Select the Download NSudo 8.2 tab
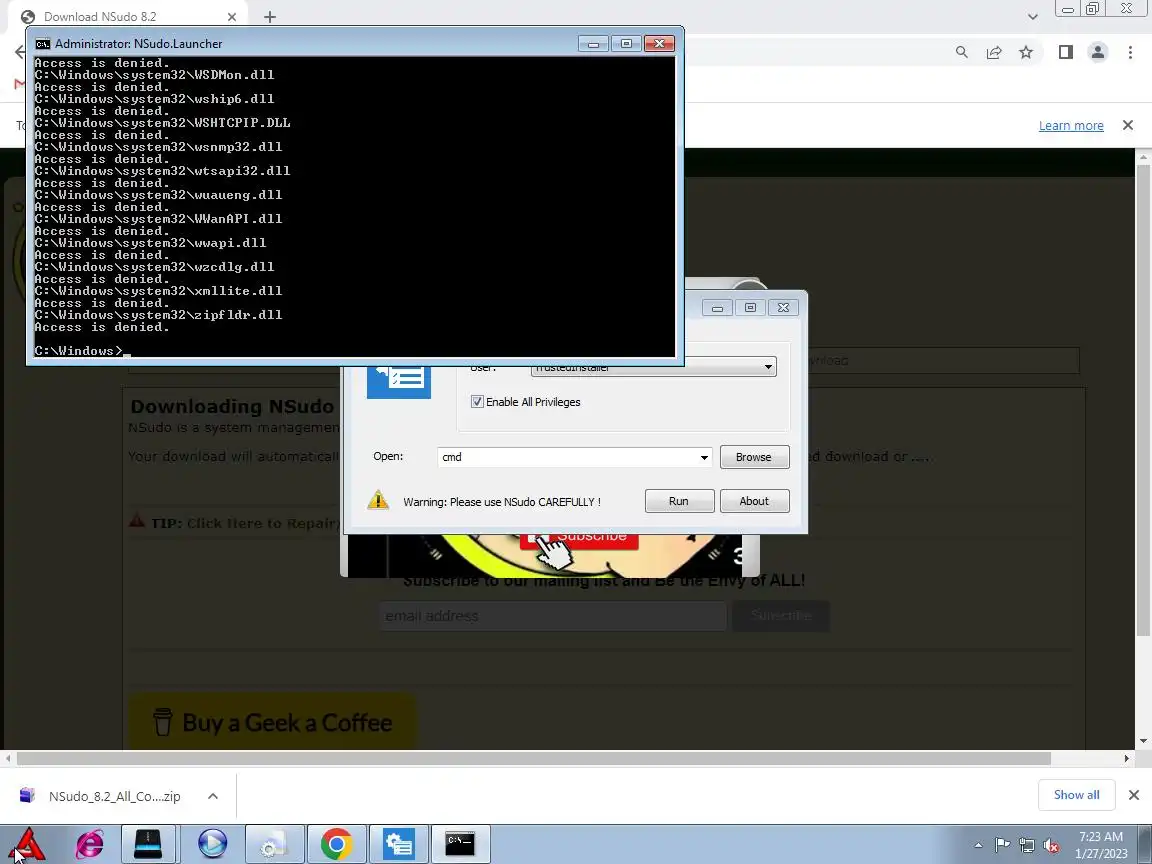Viewport: 1152px width, 864px height. coord(129,16)
